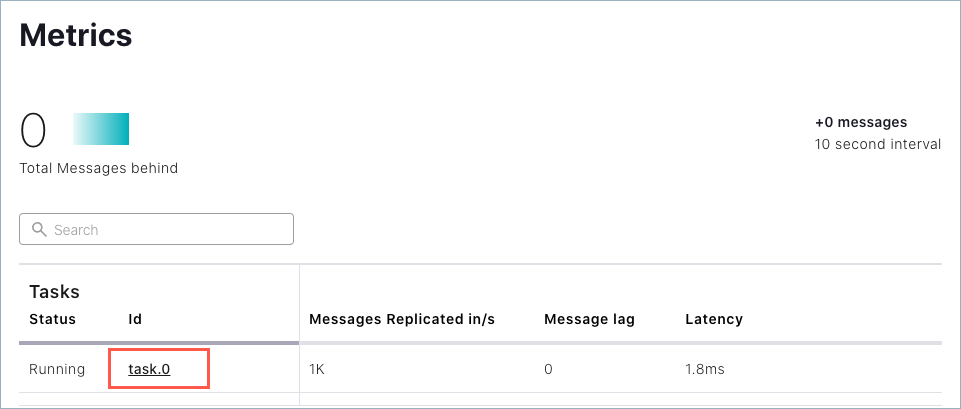Open the task.0 link

[149, 369]
